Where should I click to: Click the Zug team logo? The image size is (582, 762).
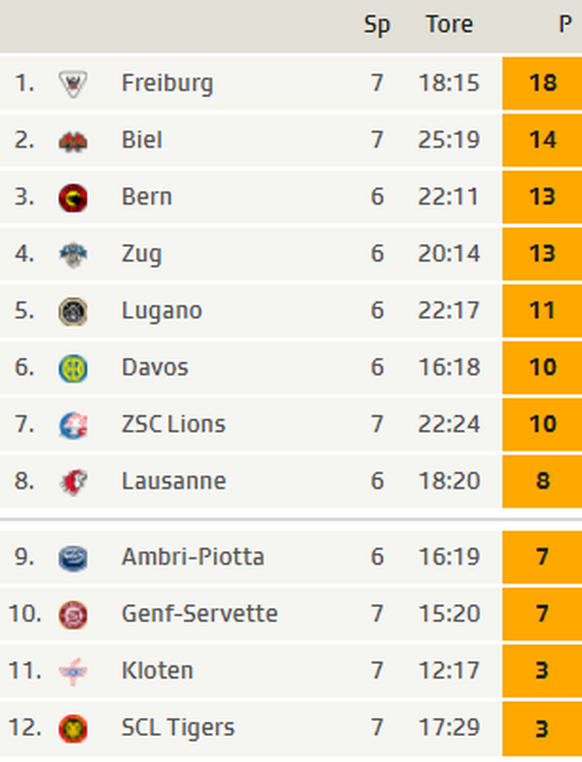tap(73, 255)
